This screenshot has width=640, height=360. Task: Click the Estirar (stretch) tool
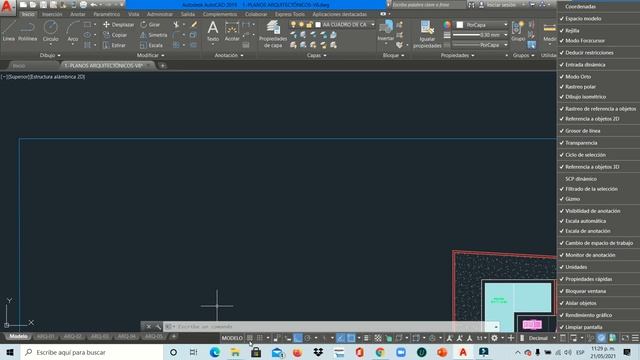(x=114, y=45)
